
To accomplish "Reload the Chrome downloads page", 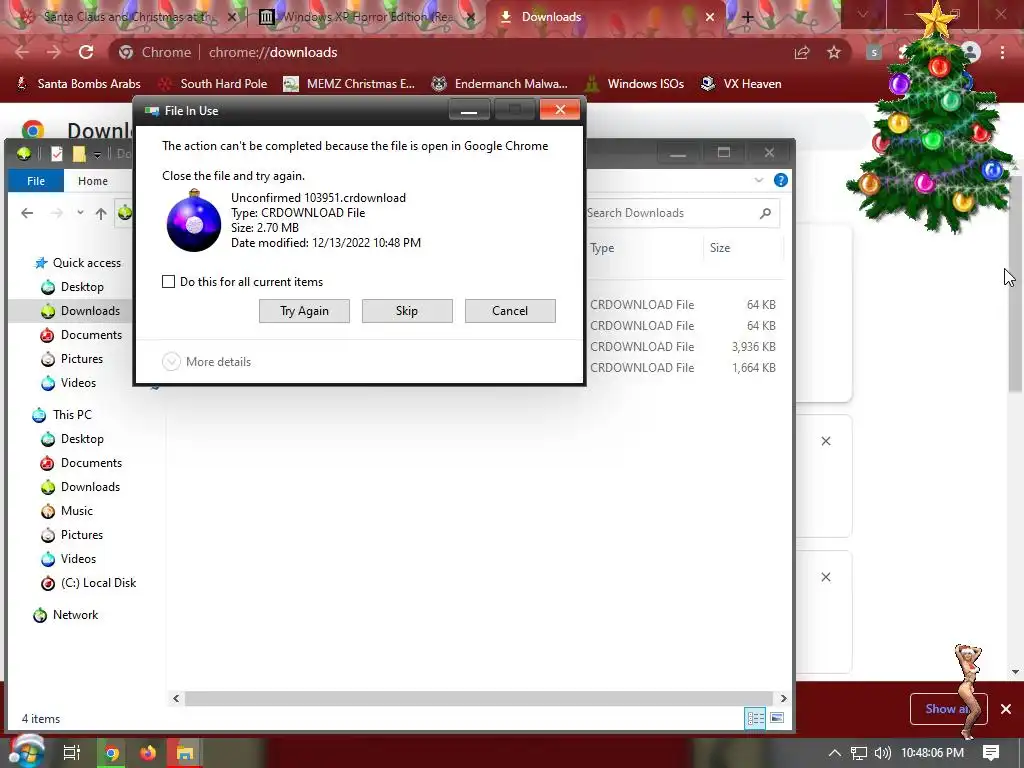I will pos(86,52).
